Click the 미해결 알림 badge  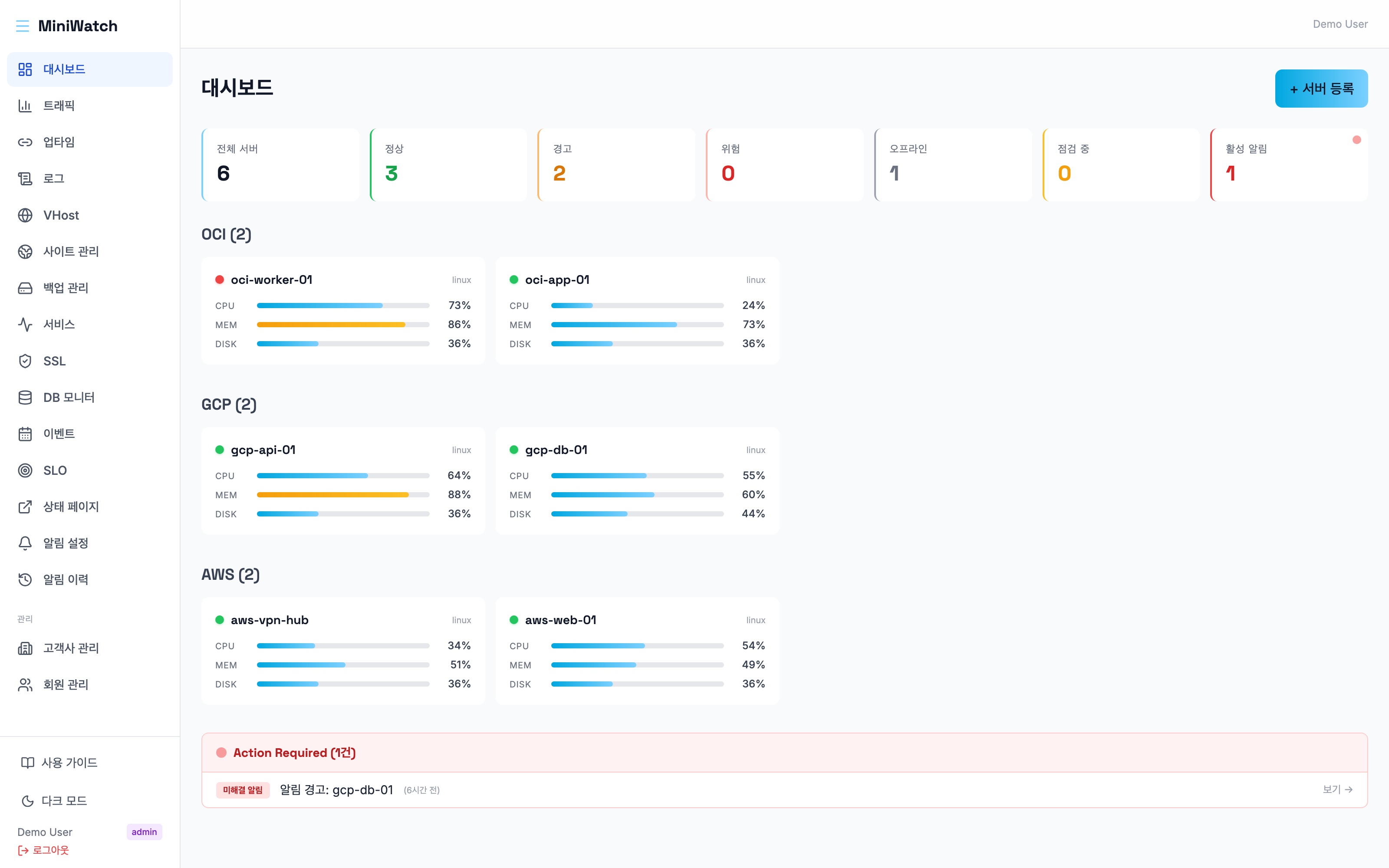click(x=243, y=790)
